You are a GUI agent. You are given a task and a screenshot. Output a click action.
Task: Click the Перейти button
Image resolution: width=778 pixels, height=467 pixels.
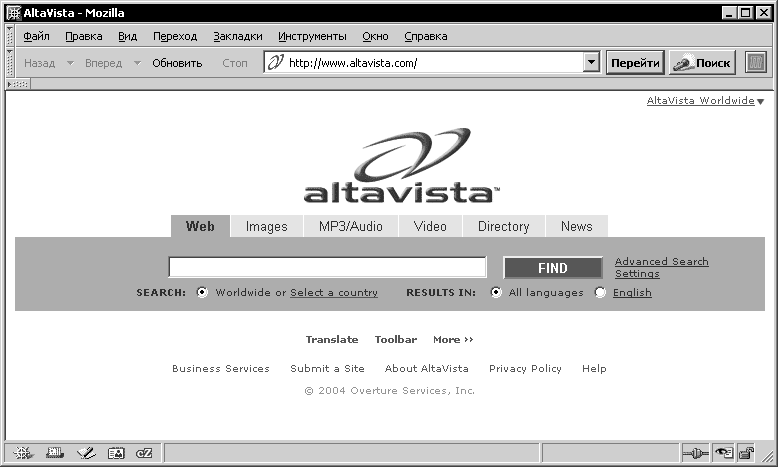click(x=635, y=63)
